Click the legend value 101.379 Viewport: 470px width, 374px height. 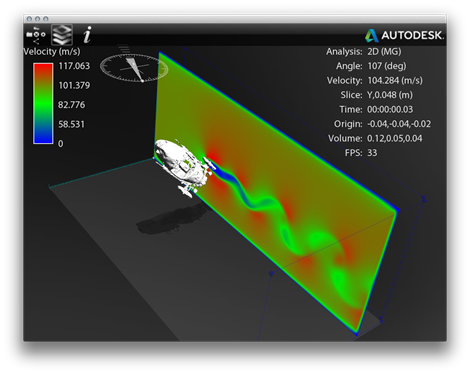pyautogui.click(x=74, y=85)
